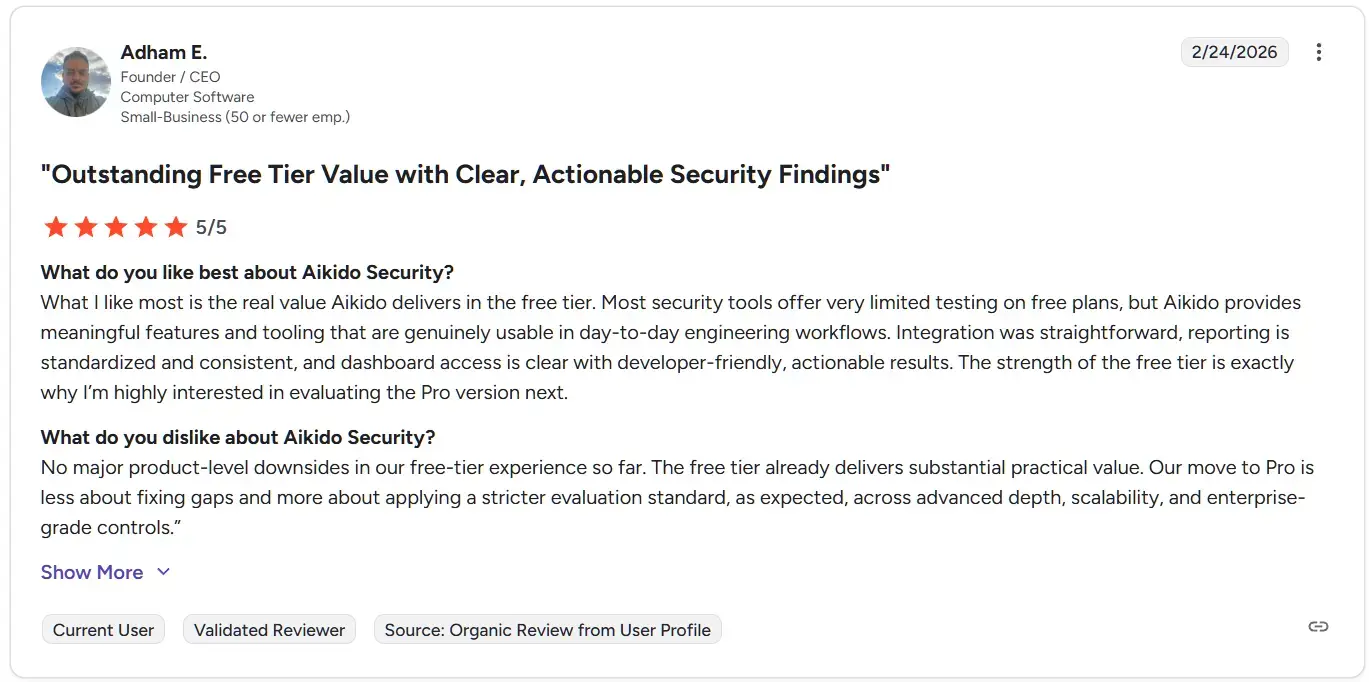Click the second rating star
Screen dimensions: 1369x682
click(86, 227)
